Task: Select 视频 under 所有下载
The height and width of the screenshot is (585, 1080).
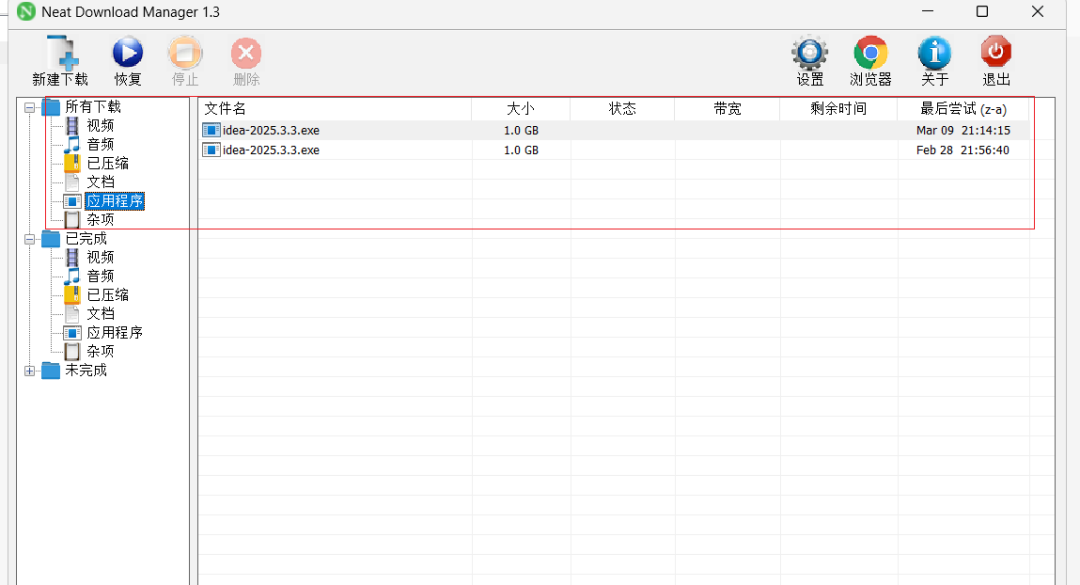Action: tap(100, 125)
